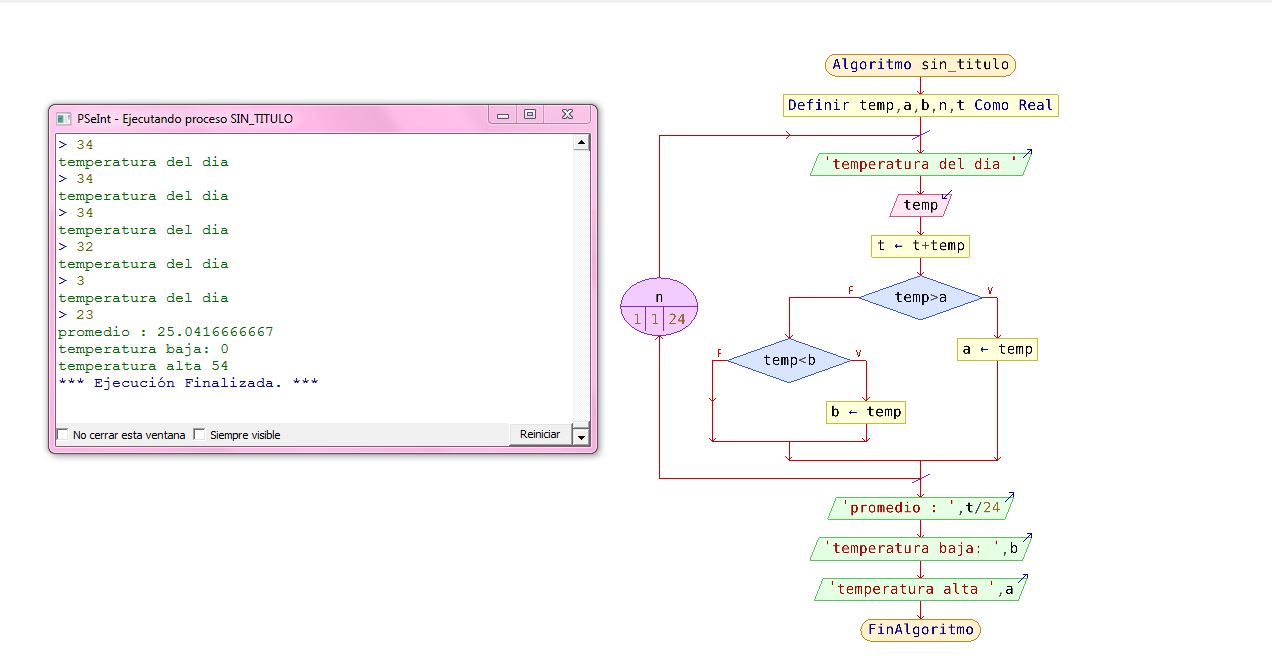Click the "b ← temp" assignment block

pyautogui.click(x=865, y=411)
